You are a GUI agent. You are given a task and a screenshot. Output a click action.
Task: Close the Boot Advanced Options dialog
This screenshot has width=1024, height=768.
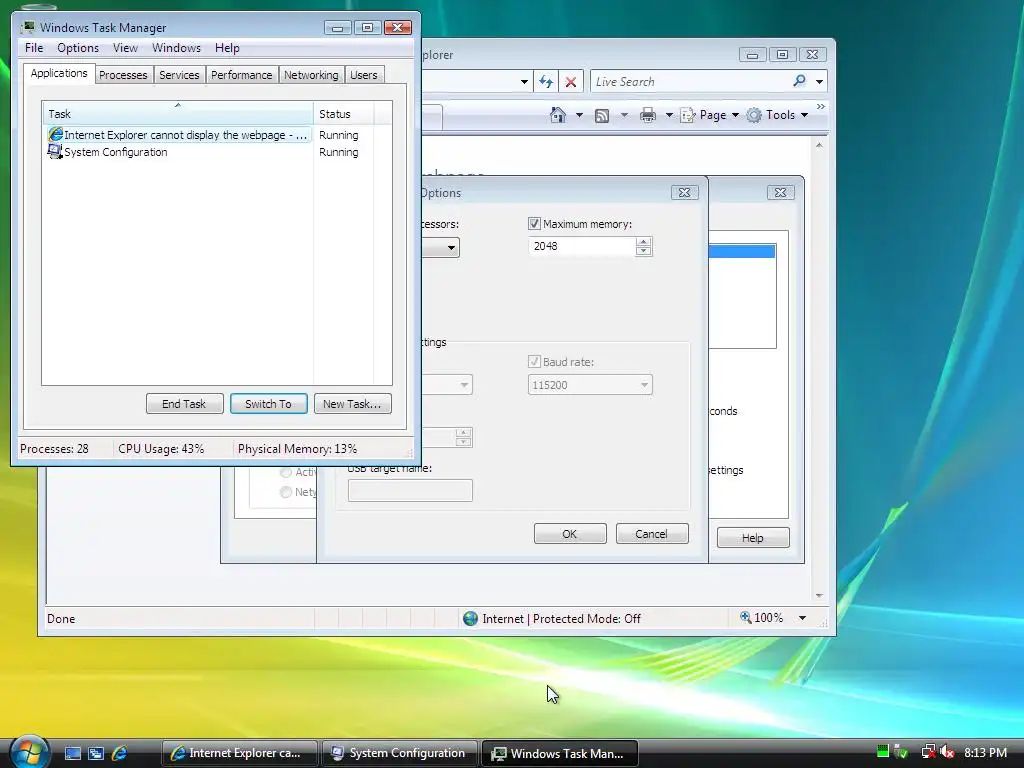[684, 193]
